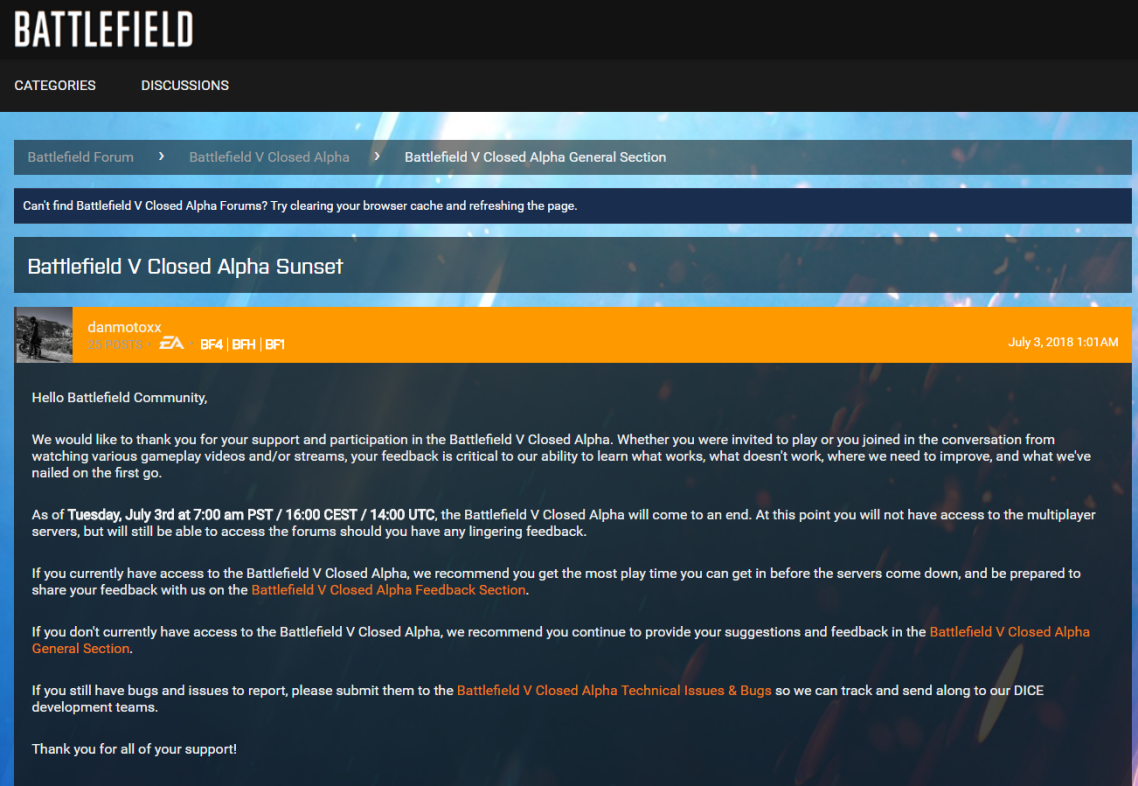Open danmotoxx user profile name
The height and width of the screenshot is (786, 1138).
[x=124, y=327]
